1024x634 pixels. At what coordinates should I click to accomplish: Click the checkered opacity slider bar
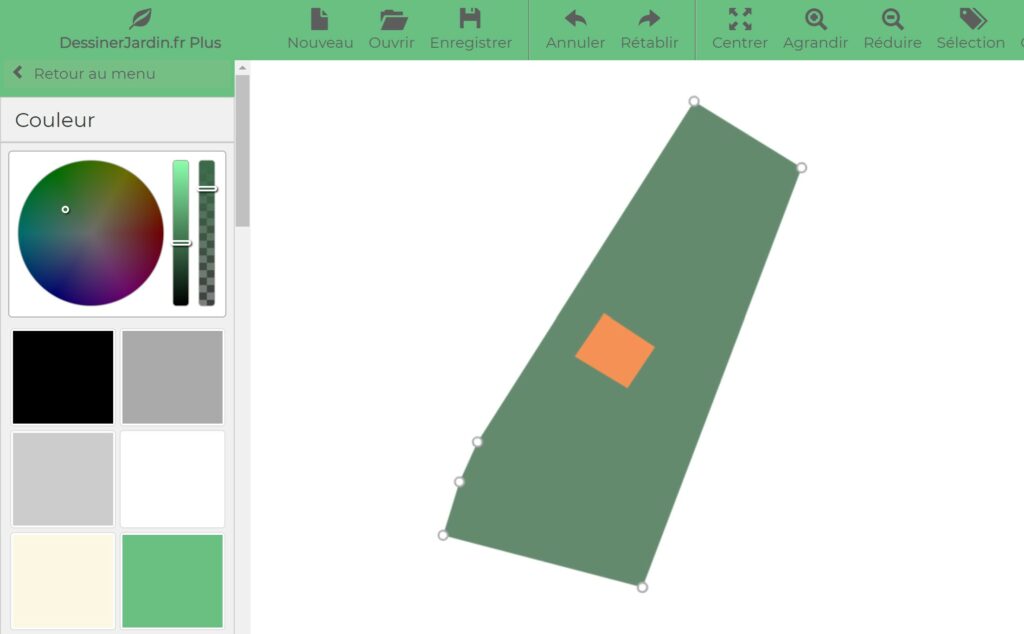[x=207, y=232]
